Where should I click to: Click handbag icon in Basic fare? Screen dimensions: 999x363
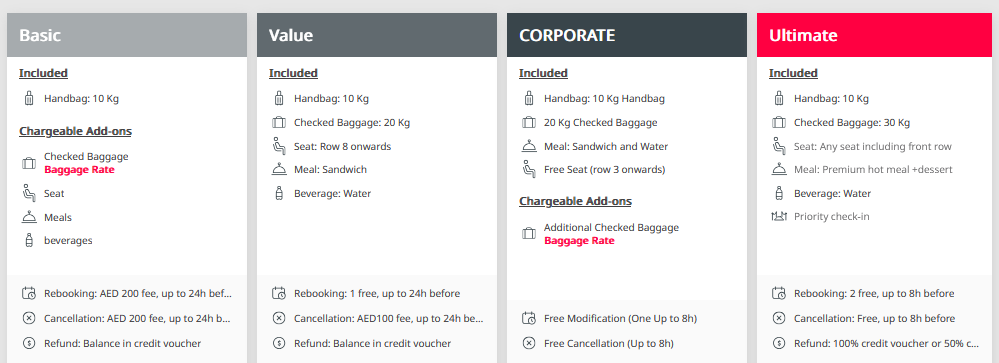click(29, 99)
